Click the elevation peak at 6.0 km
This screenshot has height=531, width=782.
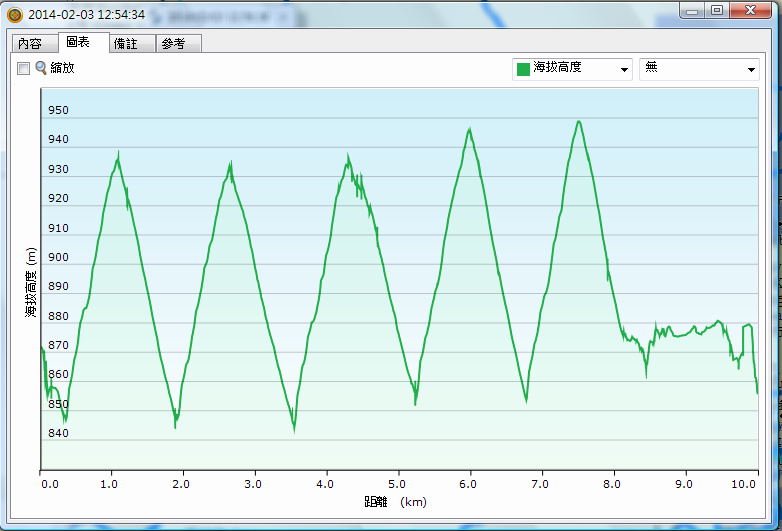(470, 129)
